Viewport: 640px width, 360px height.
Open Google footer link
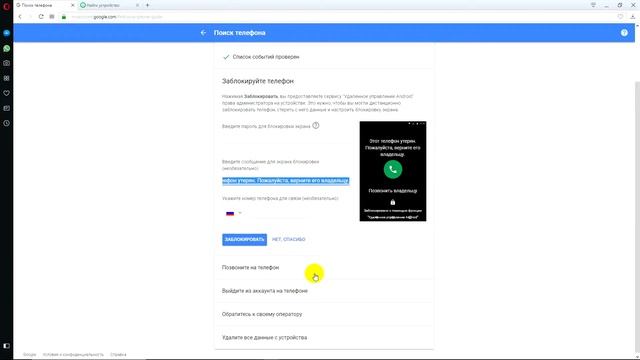29,355
